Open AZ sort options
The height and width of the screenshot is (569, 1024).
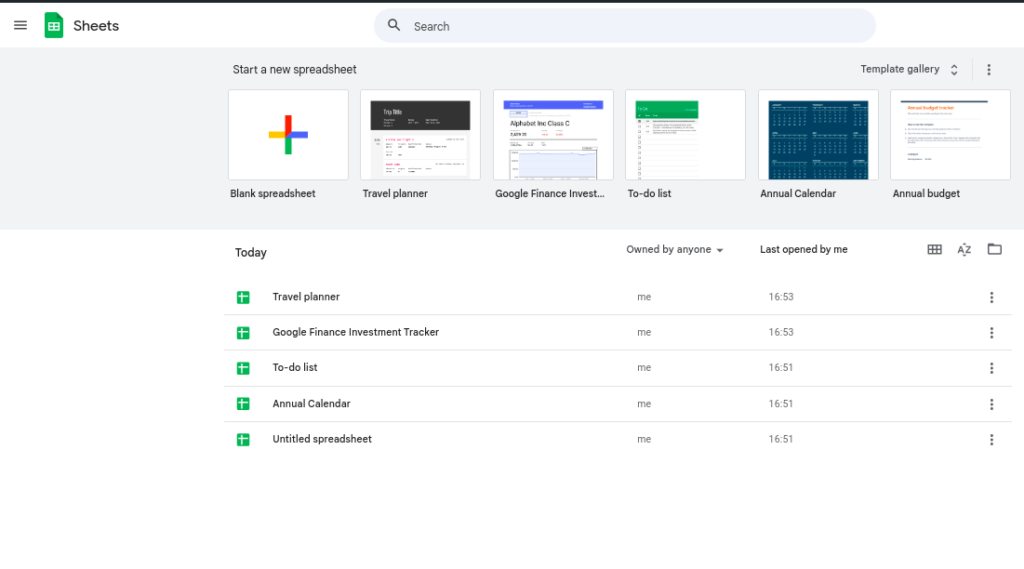click(x=964, y=250)
